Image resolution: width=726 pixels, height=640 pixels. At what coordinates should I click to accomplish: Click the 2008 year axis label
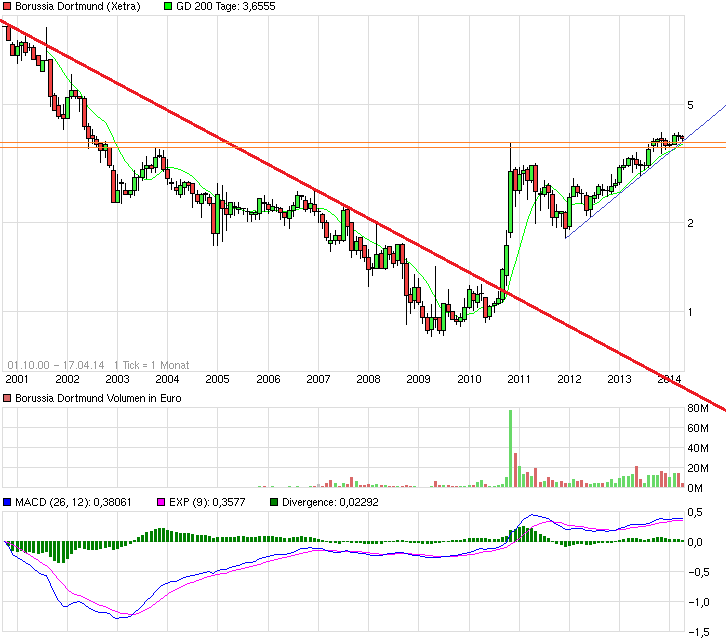368,379
